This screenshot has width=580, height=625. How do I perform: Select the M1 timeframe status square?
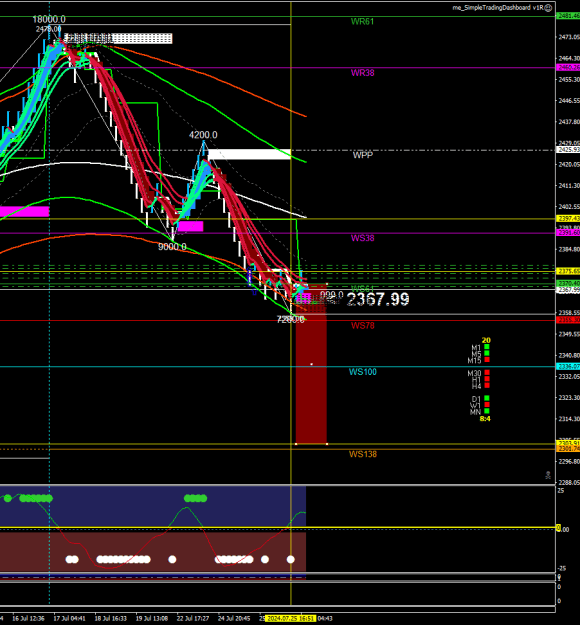[x=487, y=347]
